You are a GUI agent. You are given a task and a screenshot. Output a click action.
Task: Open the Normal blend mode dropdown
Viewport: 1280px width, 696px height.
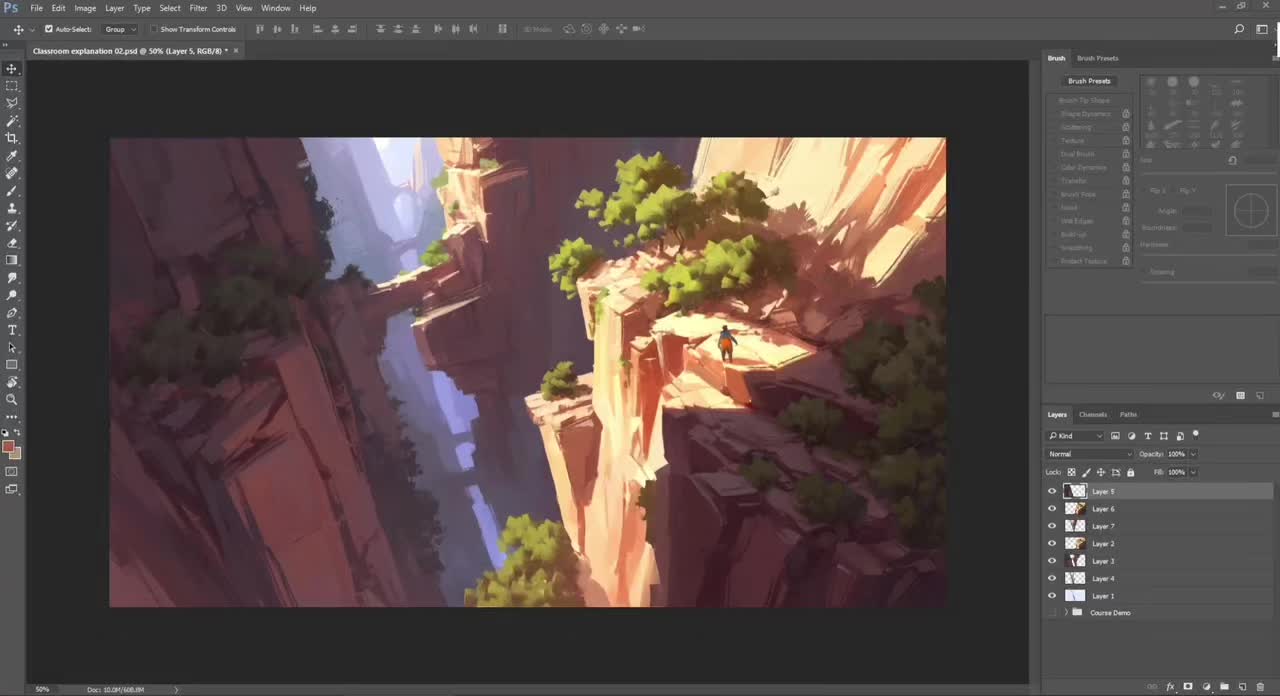(x=1089, y=454)
